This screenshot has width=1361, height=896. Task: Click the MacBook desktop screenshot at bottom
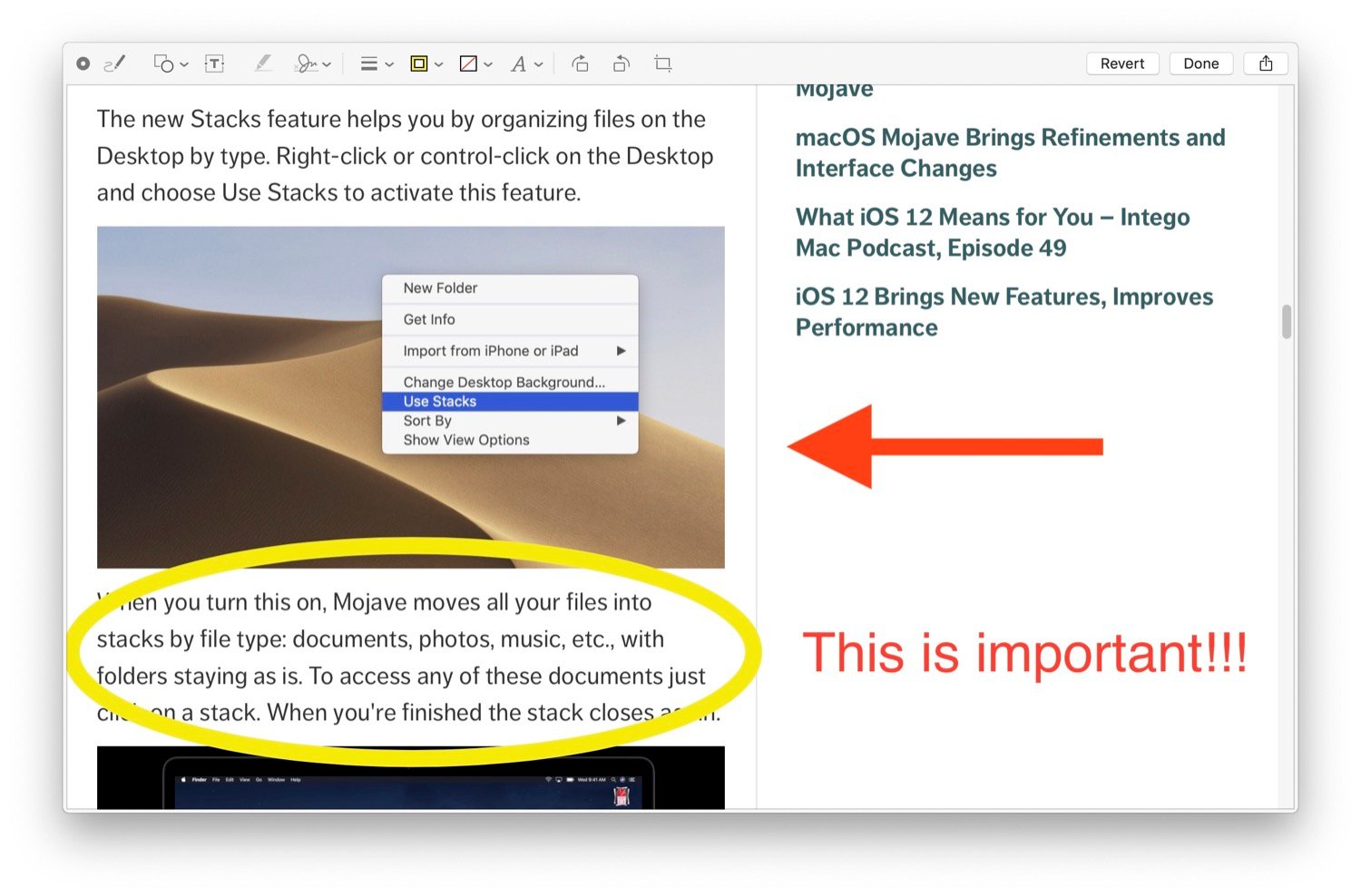(411, 778)
